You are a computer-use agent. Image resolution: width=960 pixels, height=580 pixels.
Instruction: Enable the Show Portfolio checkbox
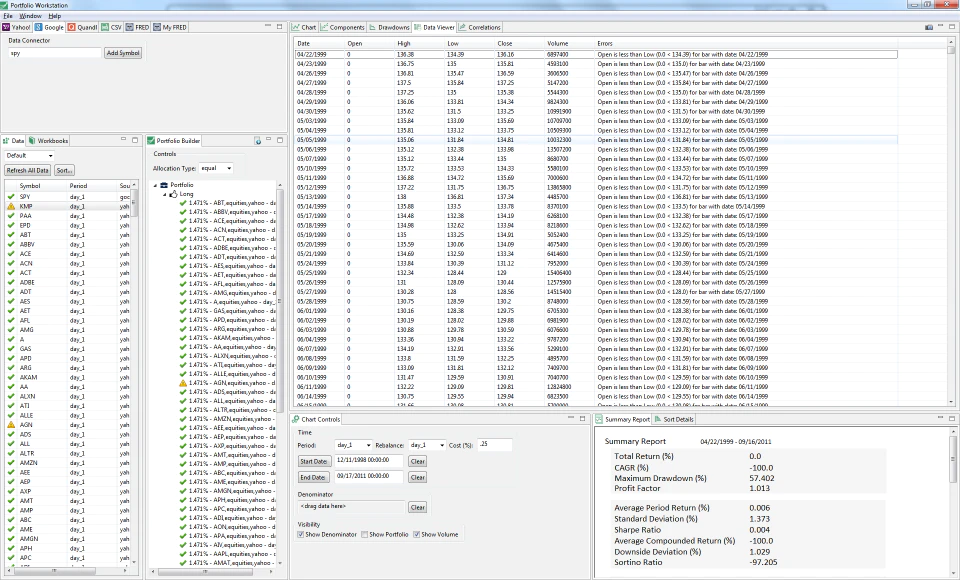(365, 535)
